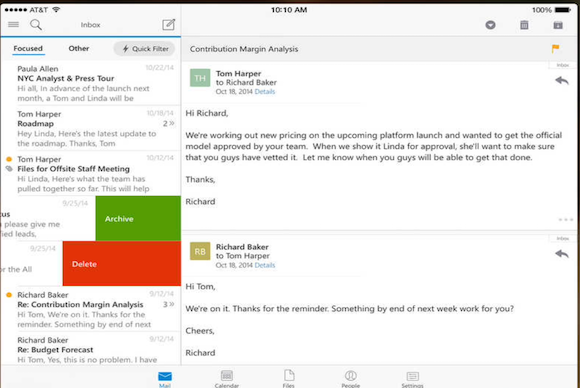Click the Contribution Margin Analysis subject header
Image resolution: width=580 pixels, height=388 pixels.
[244, 49]
